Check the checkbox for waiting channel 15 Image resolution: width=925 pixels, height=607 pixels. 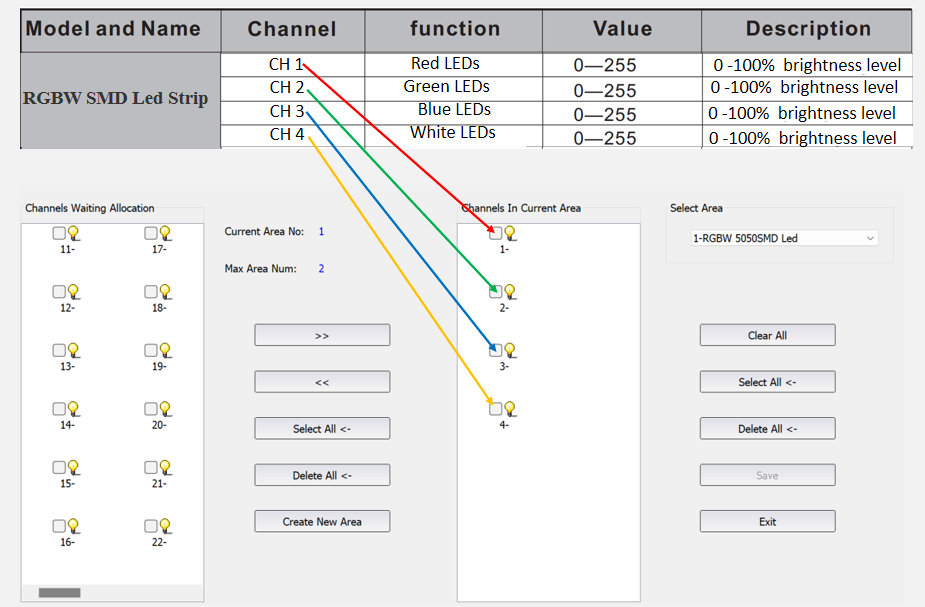click(59, 467)
